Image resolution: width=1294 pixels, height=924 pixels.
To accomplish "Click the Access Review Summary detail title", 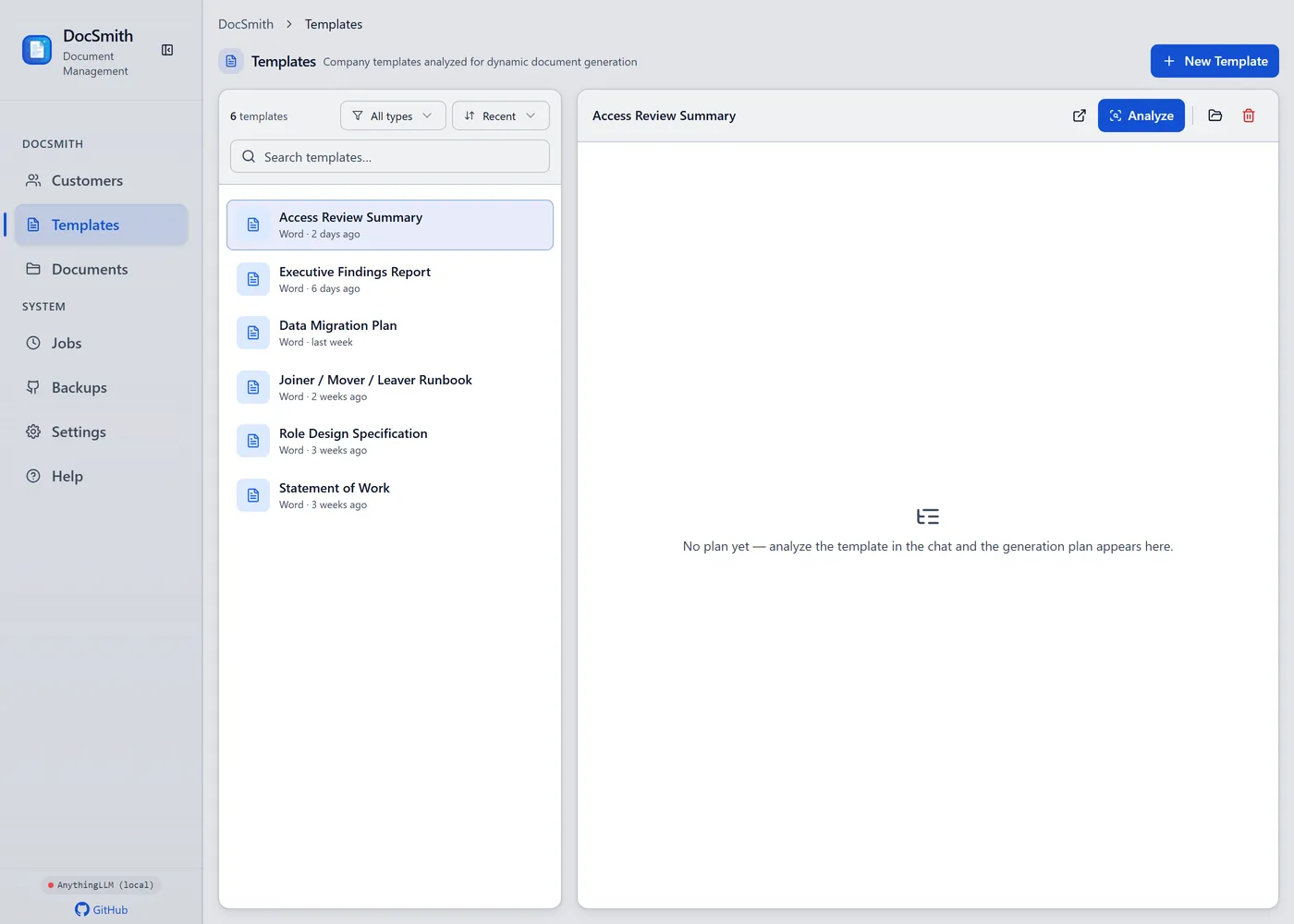I will 664,115.
